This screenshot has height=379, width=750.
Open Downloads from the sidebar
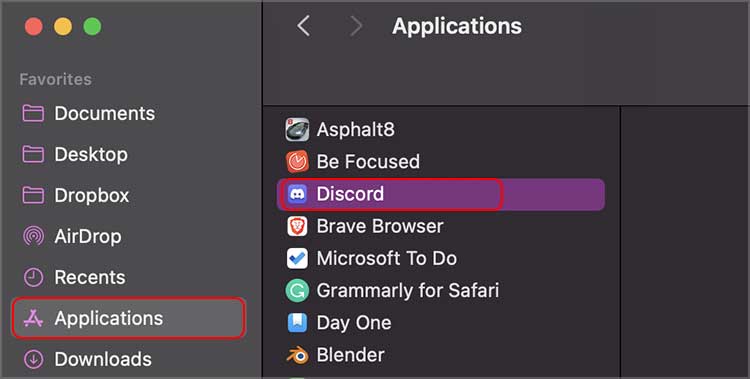coord(87,359)
